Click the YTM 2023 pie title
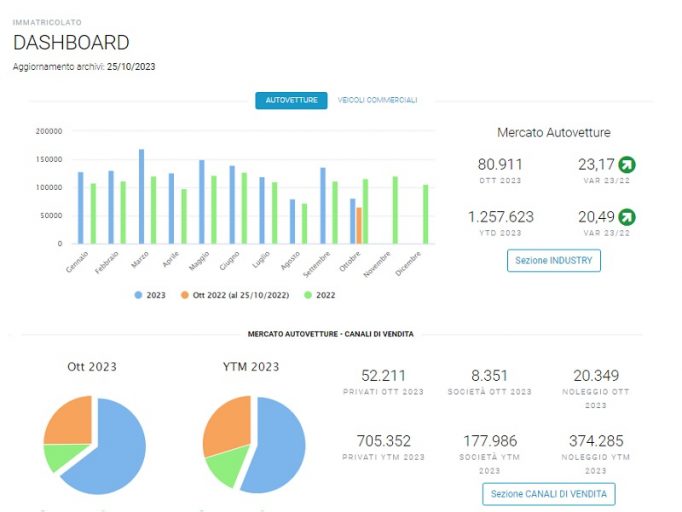The height and width of the screenshot is (512, 682). [251, 367]
